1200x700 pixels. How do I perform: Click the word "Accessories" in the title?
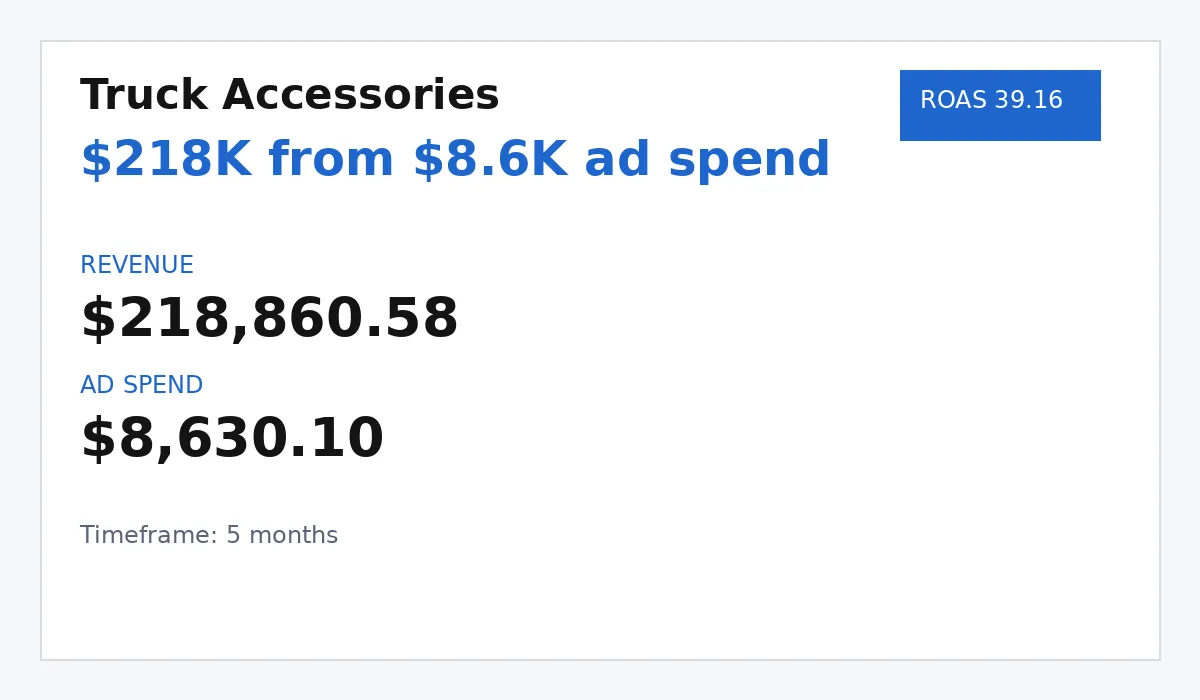(x=361, y=96)
